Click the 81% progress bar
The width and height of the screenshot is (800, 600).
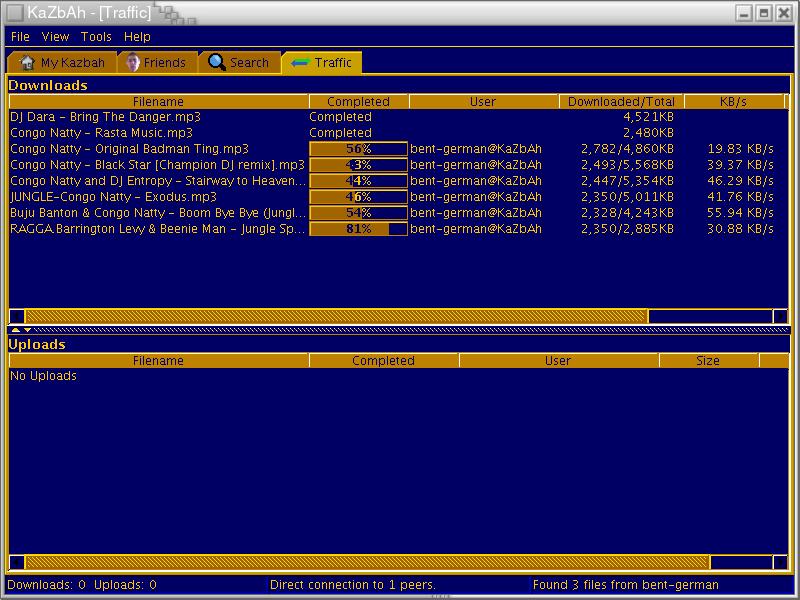click(x=358, y=229)
